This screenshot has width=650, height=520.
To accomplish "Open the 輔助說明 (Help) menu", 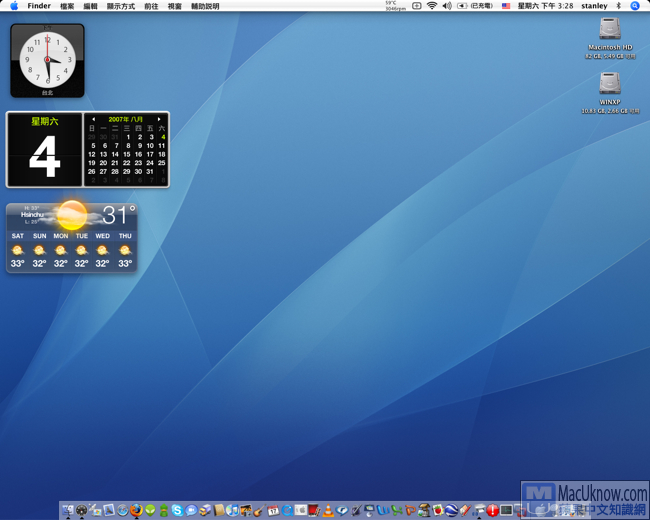I will click(x=205, y=6).
